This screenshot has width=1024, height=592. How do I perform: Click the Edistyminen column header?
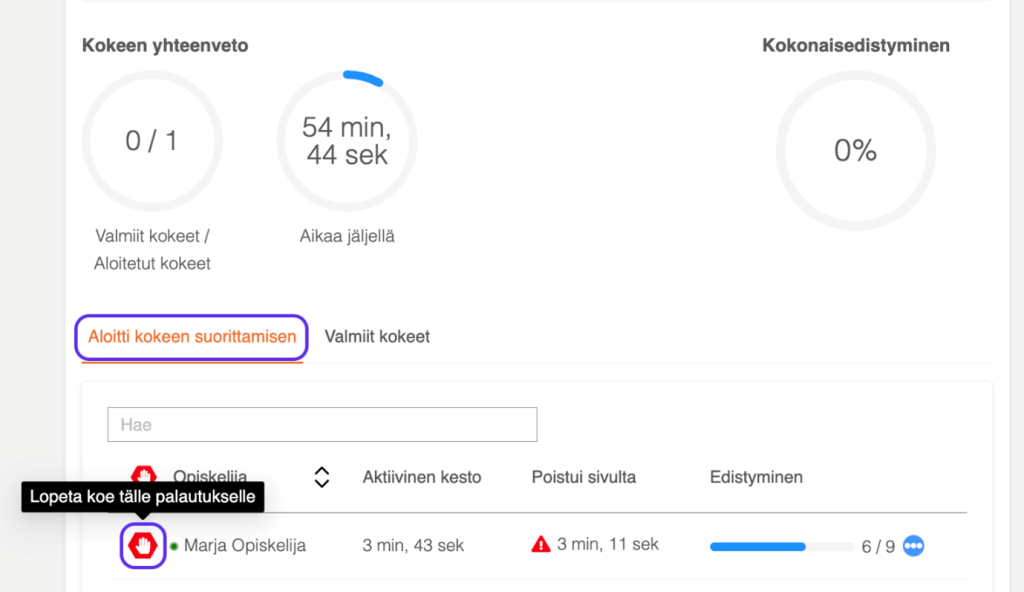[756, 477]
